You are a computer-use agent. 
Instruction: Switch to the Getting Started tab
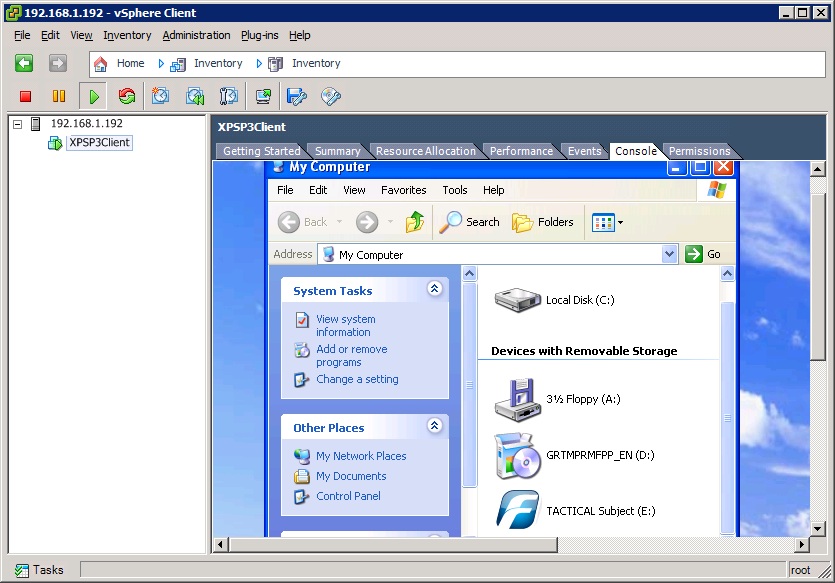(x=261, y=151)
